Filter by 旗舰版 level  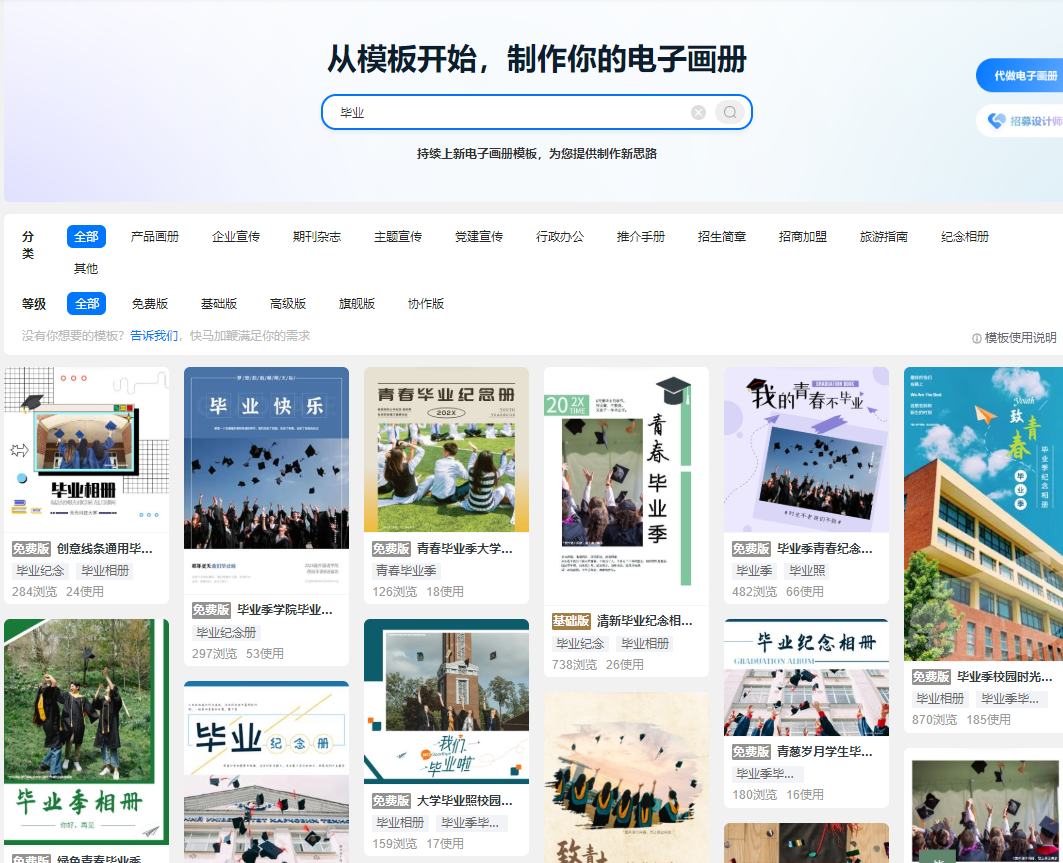tap(357, 304)
